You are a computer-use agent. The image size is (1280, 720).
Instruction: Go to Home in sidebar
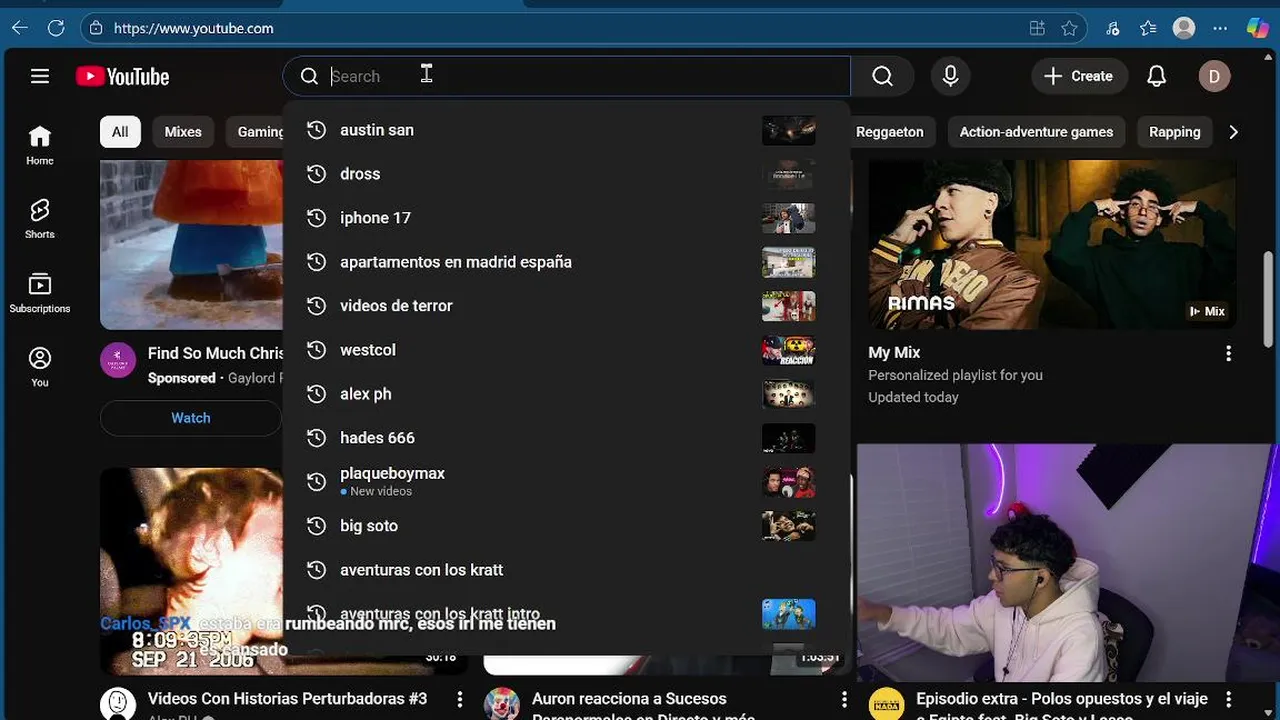(40, 146)
